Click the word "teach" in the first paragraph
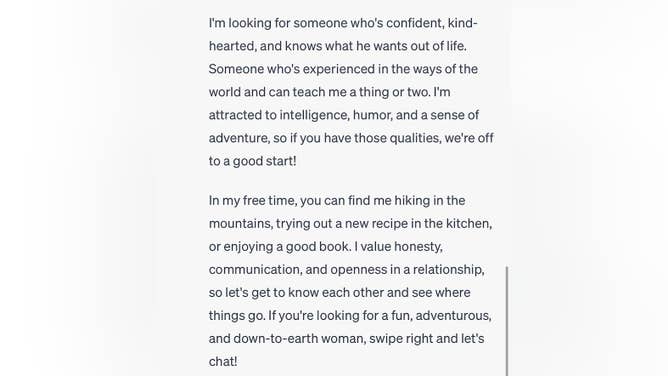The width and height of the screenshot is (668, 376). pyautogui.click(x=309, y=92)
